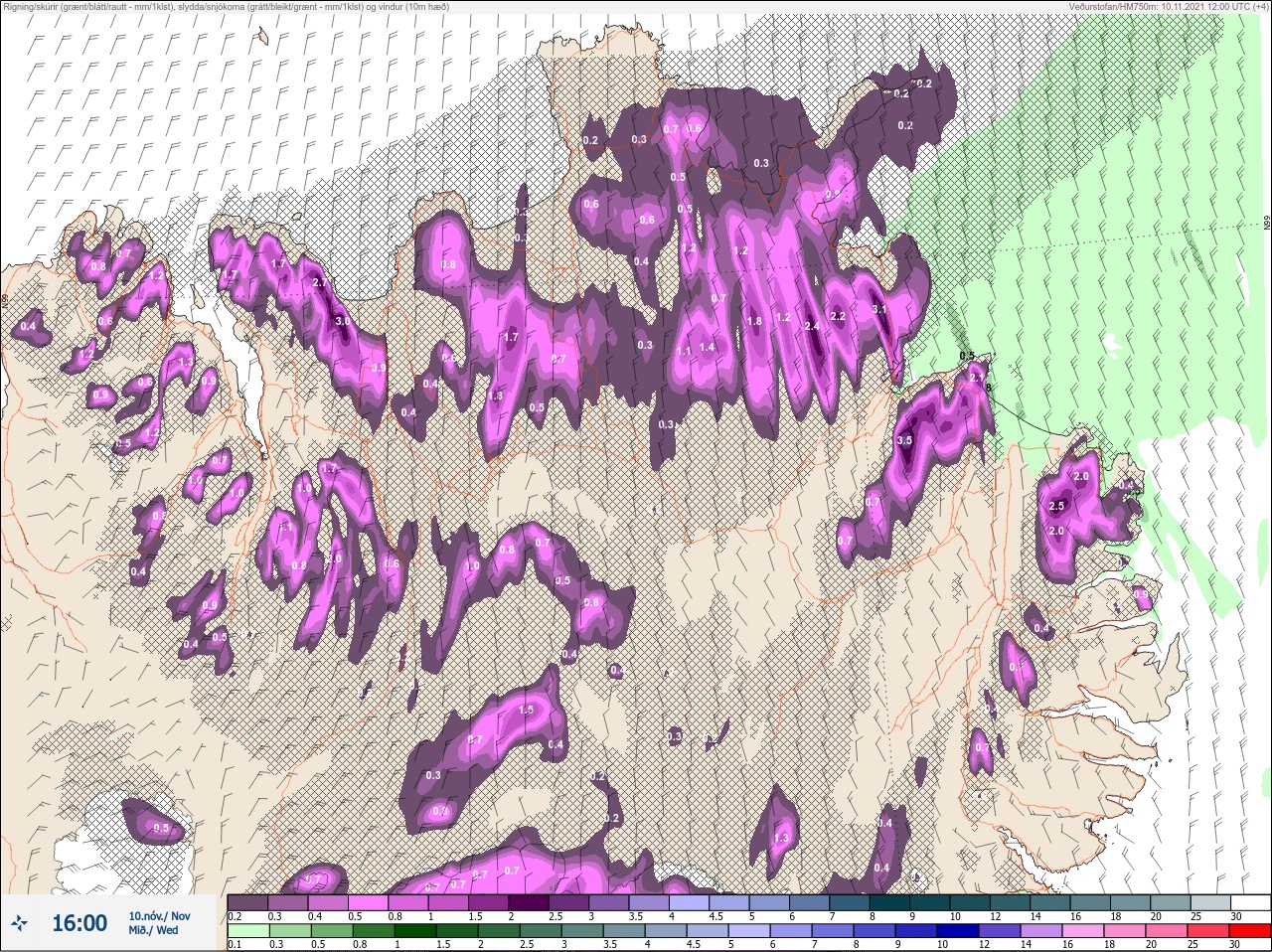This screenshot has height=952, width=1272.
Task: Click the "0.1" label under the lower legend
Action: pos(234,945)
